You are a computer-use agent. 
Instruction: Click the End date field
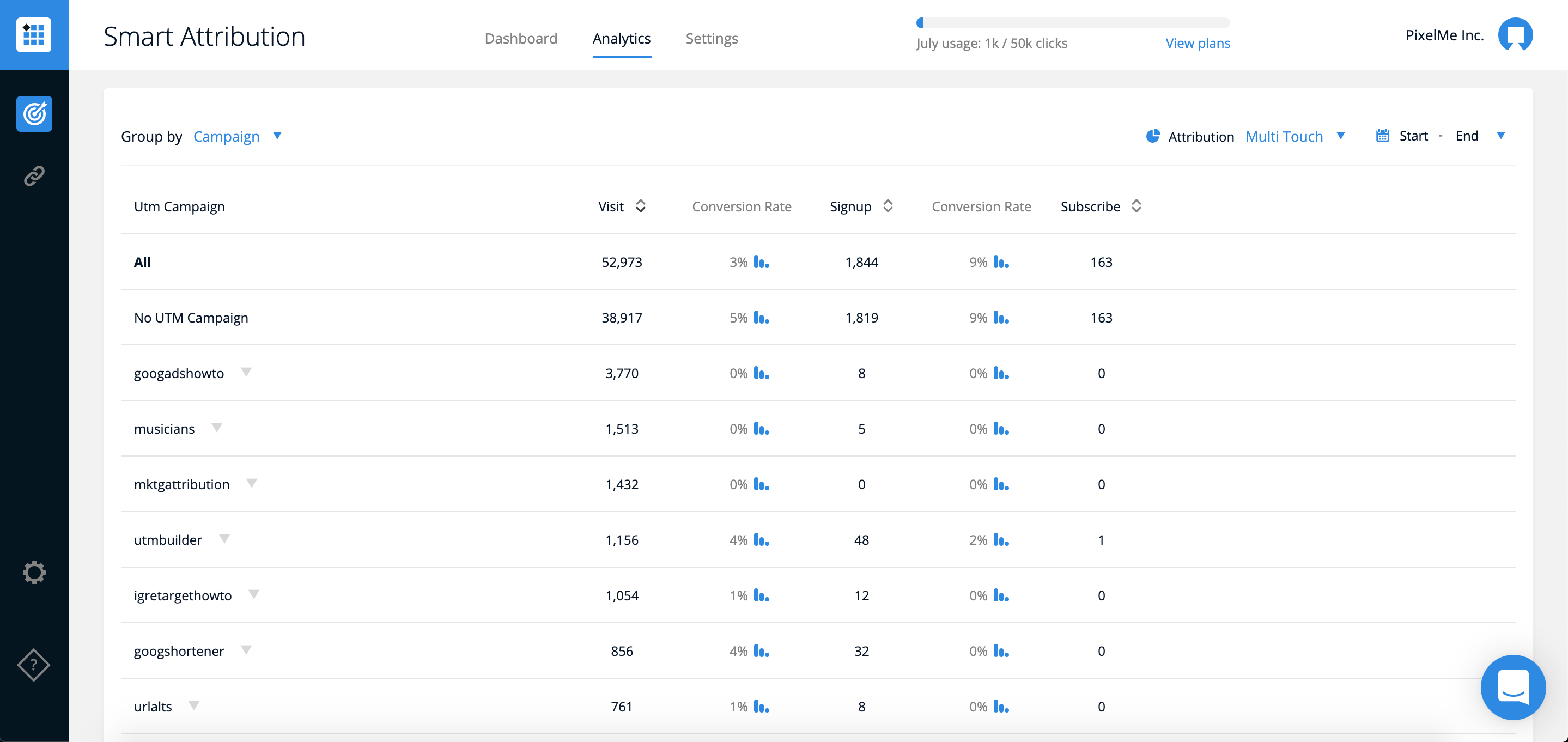[1466, 136]
